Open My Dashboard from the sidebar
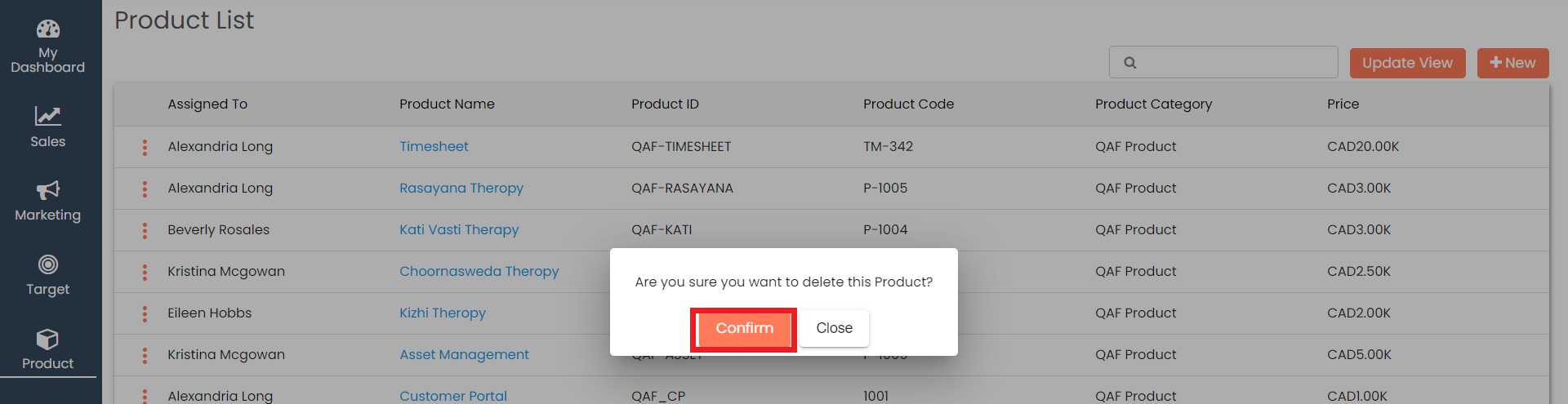The height and width of the screenshot is (404, 1568). [47, 30]
